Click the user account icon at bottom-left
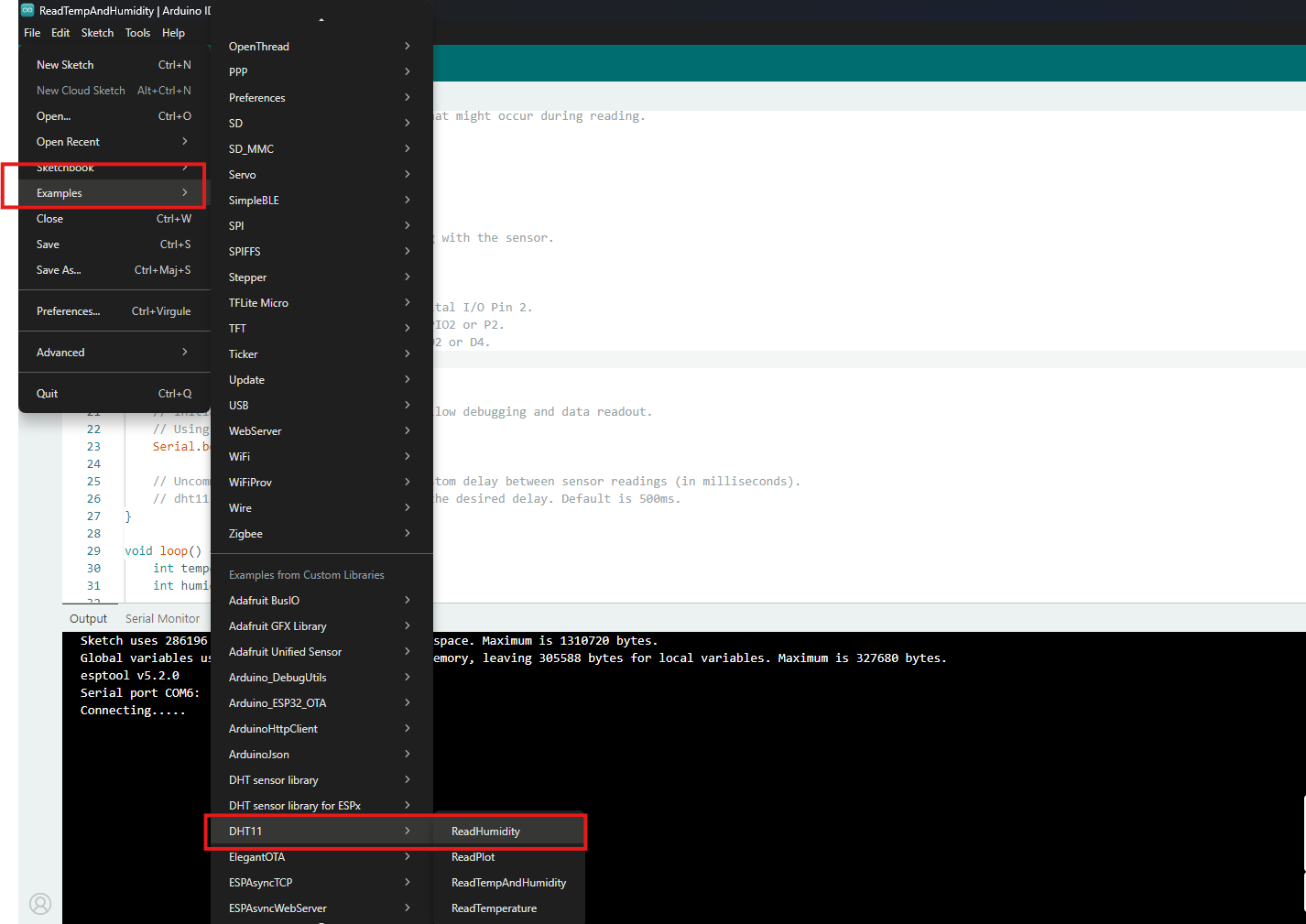This screenshot has height=924, width=1306. click(40, 904)
